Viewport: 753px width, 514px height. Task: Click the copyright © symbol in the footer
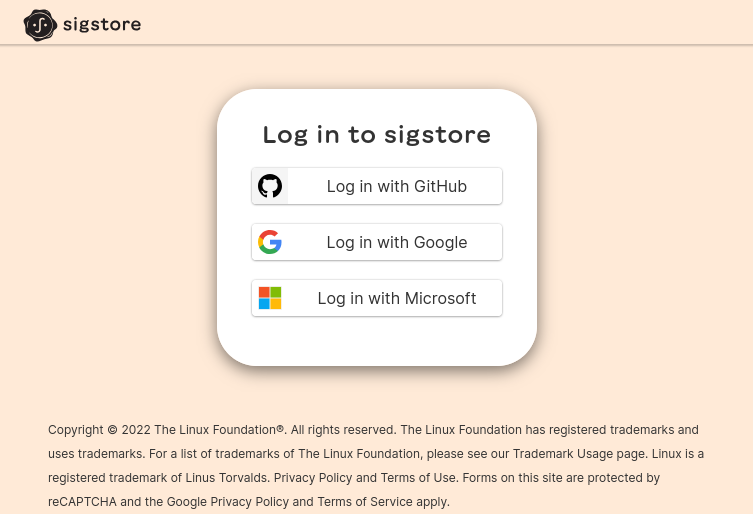point(112,430)
